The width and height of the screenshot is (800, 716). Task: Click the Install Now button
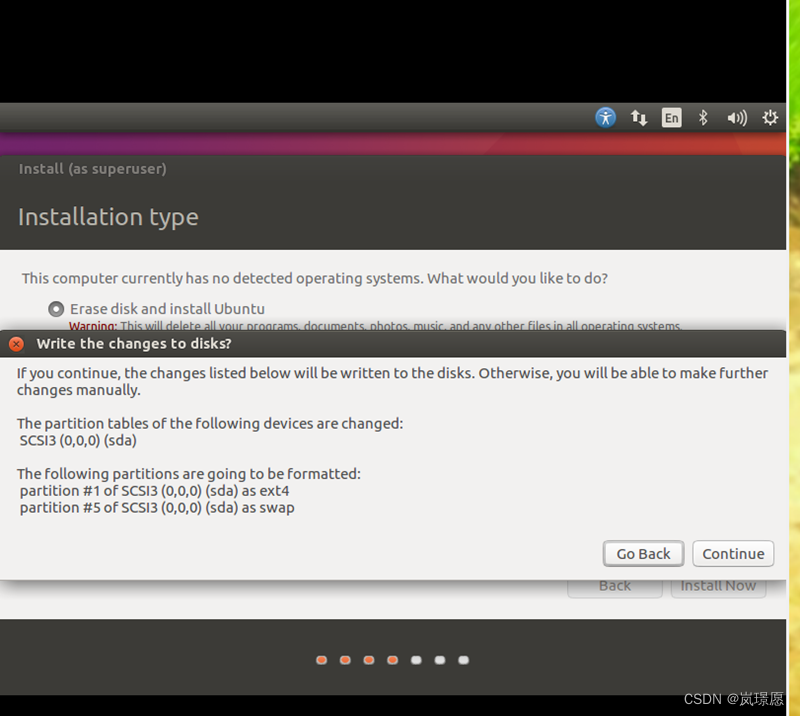coord(718,585)
